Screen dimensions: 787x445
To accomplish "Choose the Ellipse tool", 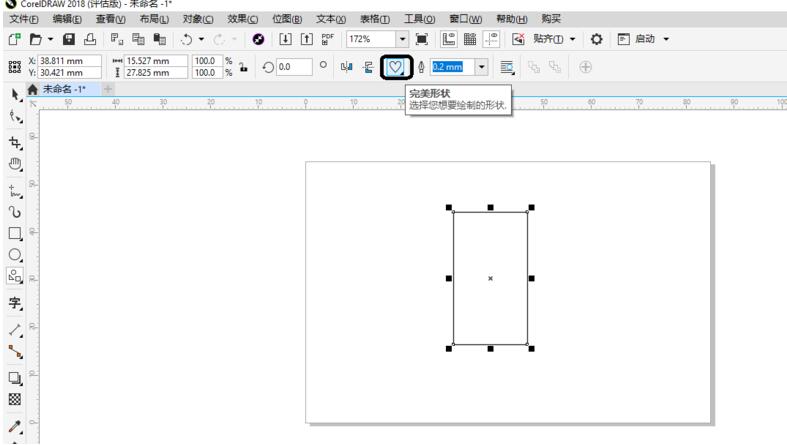I will (14, 255).
